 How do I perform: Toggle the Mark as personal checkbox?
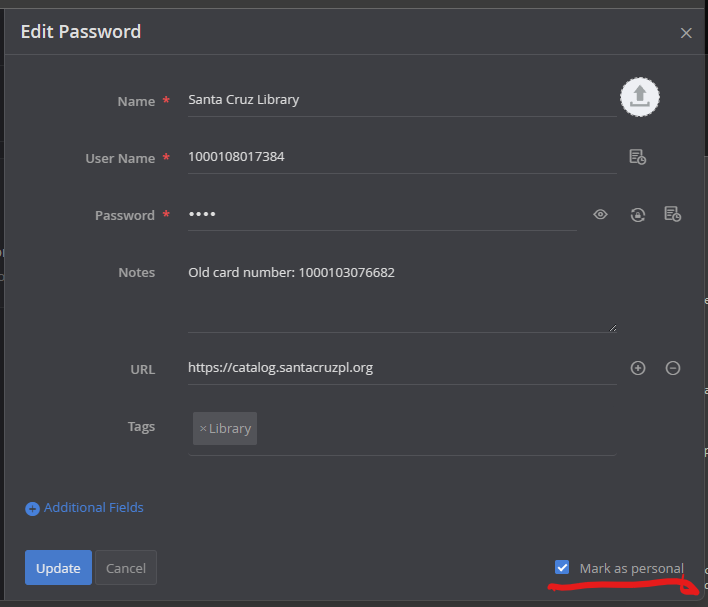click(x=562, y=568)
